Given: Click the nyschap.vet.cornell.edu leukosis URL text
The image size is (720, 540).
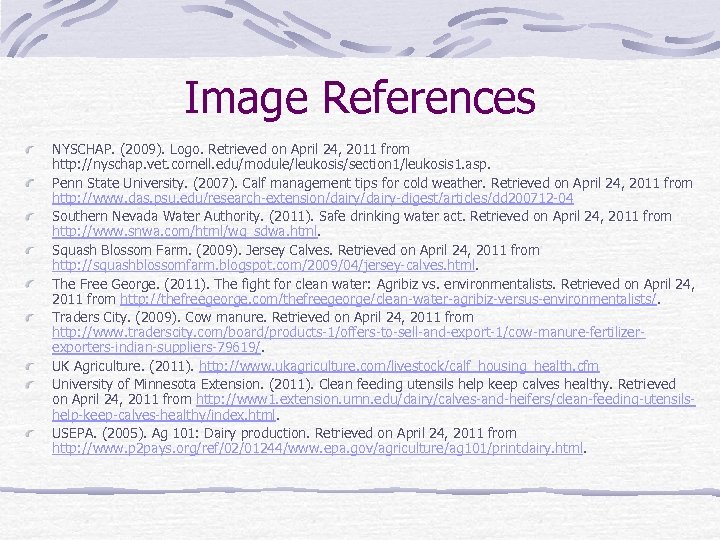Looking at the screenshot, I should click(x=271, y=164).
